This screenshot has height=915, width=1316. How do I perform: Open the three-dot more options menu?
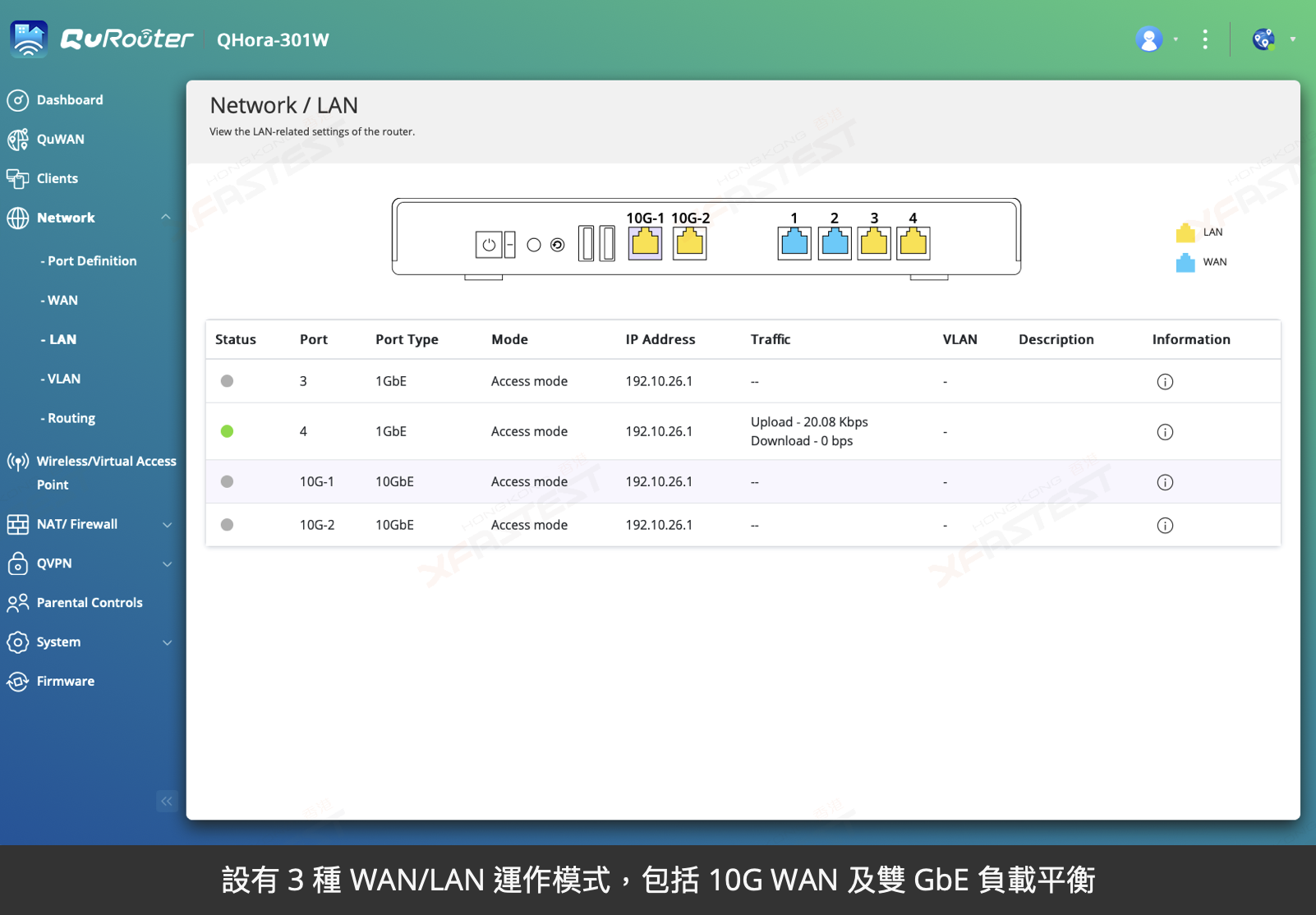pos(1205,39)
